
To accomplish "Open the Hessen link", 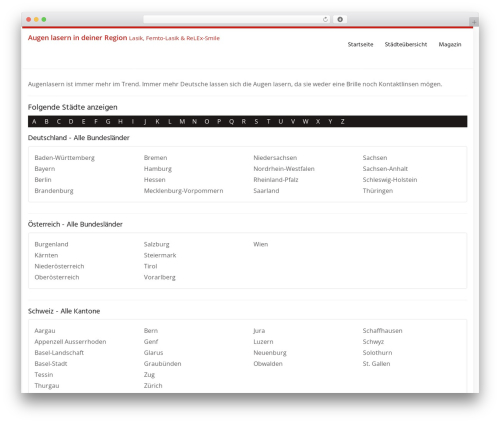I will pyautogui.click(x=154, y=180).
